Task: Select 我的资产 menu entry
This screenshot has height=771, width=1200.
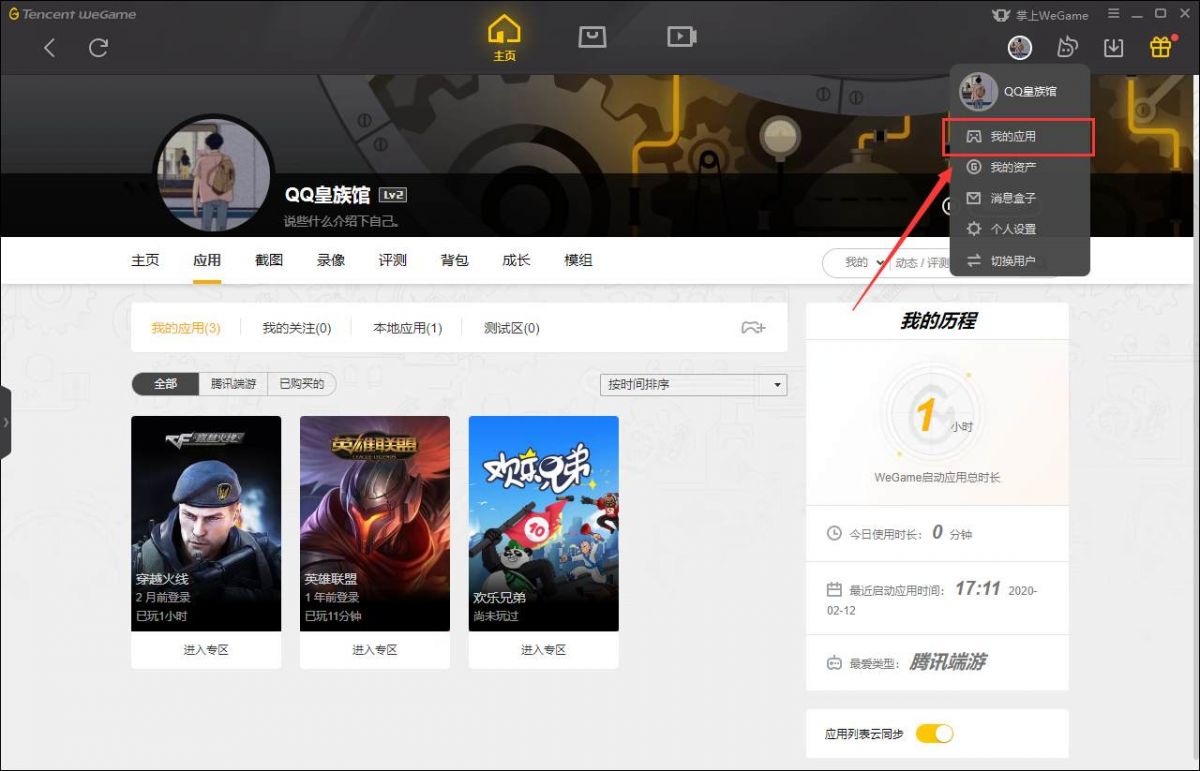Action: [1019, 167]
